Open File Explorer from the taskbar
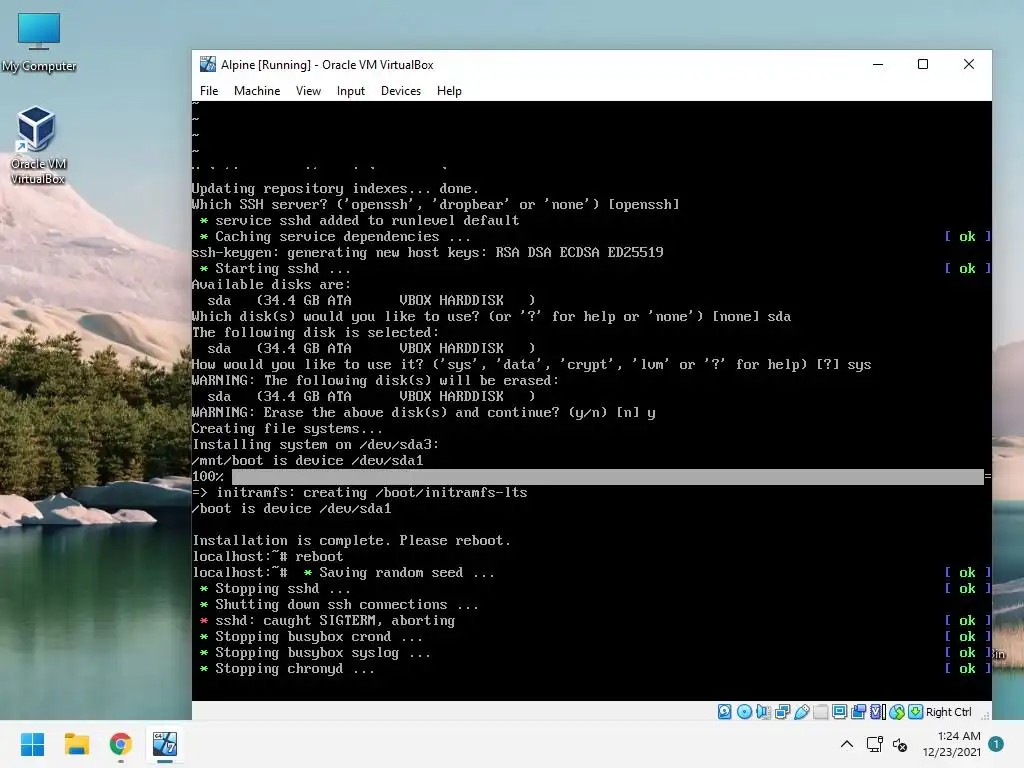This screenshot has width=1024, height=768. click(76, 744)
